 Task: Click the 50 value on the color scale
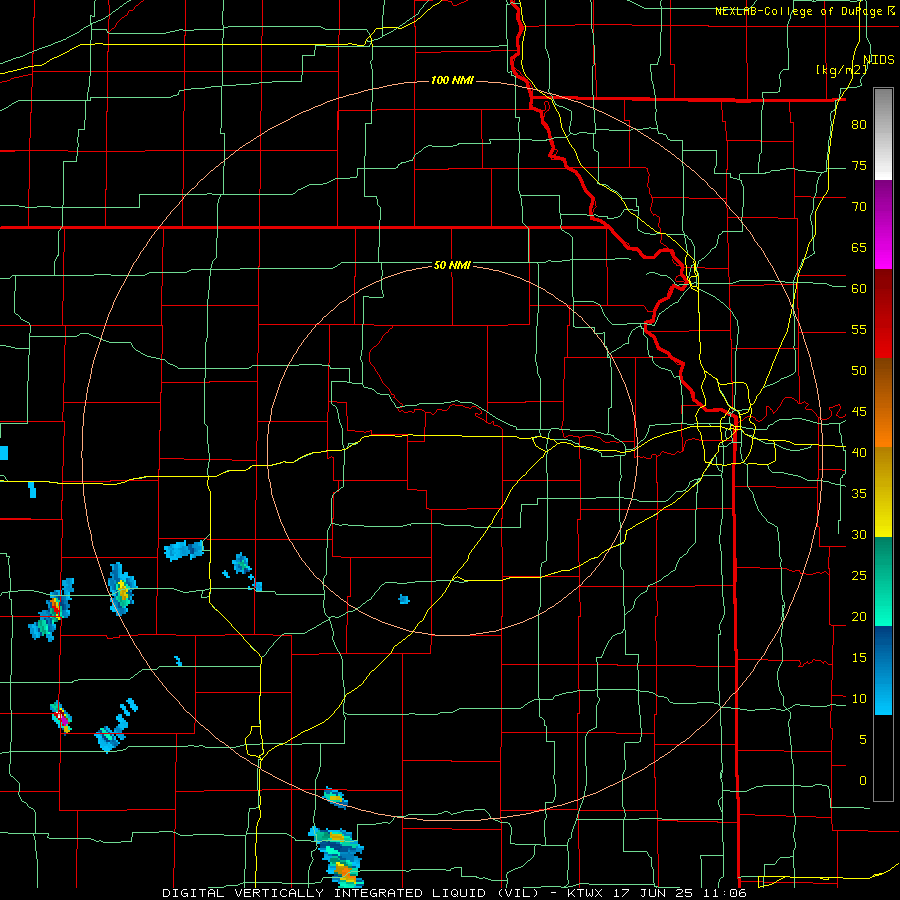859,370
